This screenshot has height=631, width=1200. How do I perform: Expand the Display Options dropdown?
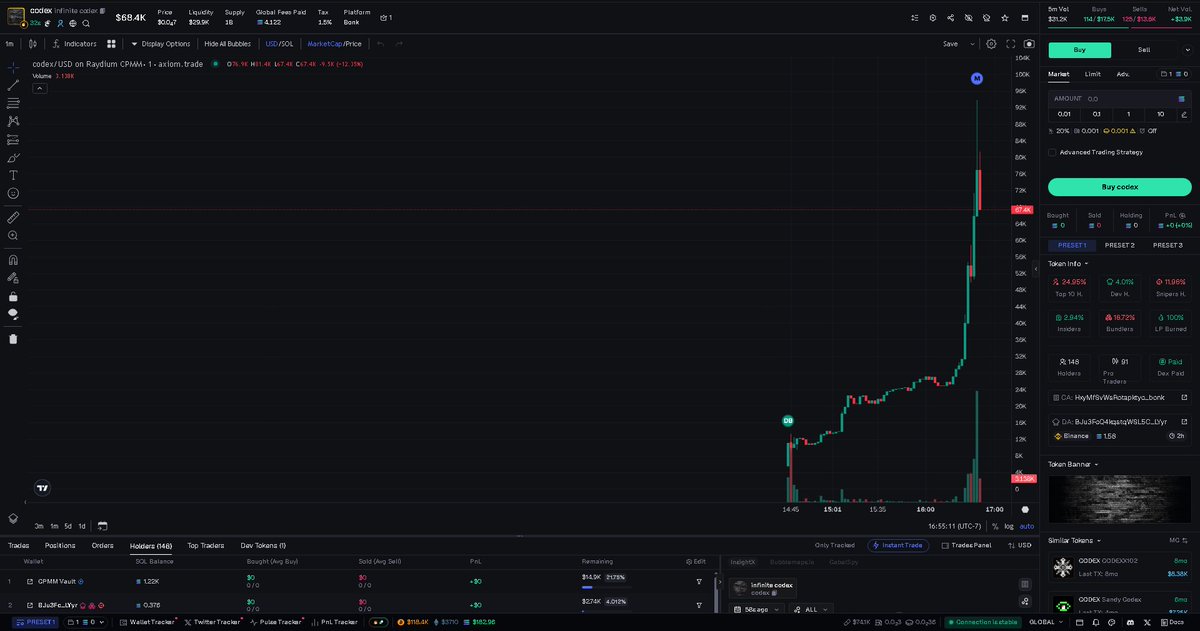[160, 44]
